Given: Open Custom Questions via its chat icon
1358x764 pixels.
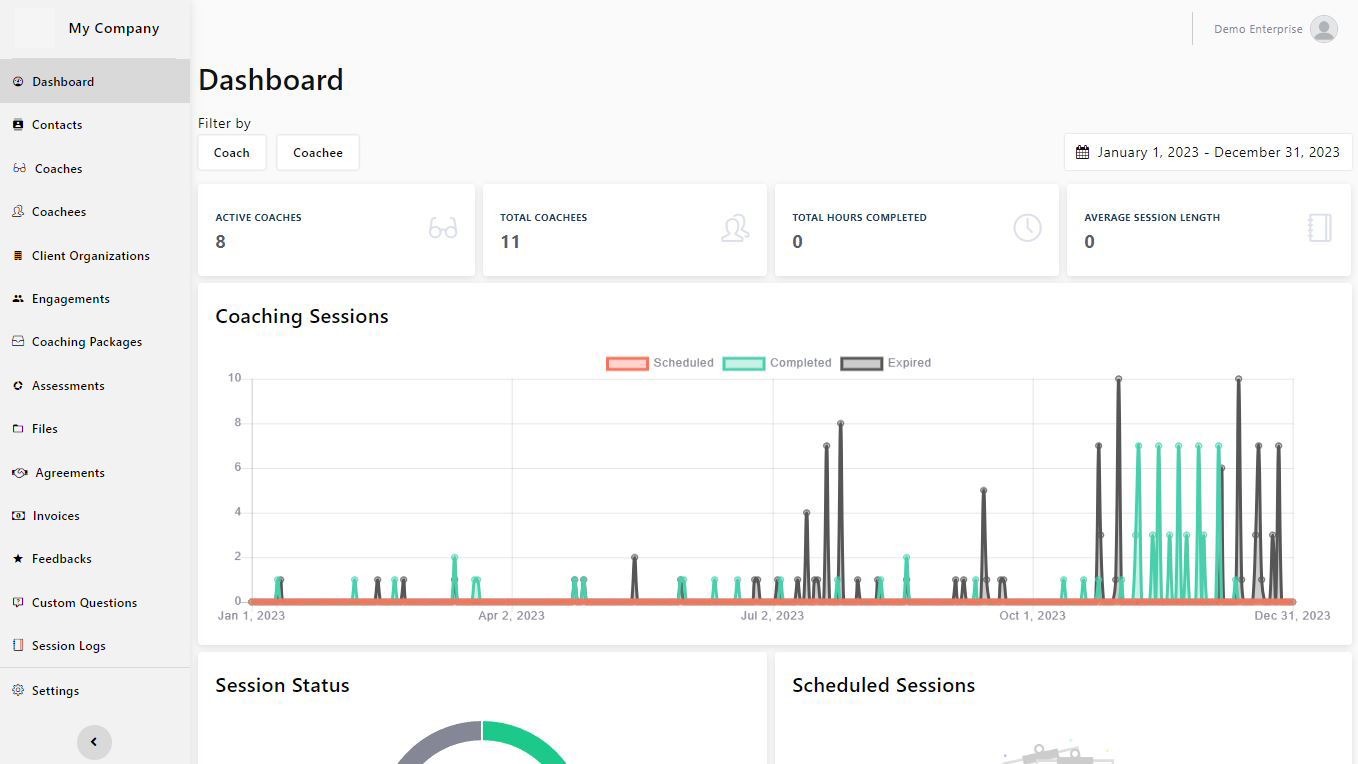Looking at the screenshot, I should (17, 602).
